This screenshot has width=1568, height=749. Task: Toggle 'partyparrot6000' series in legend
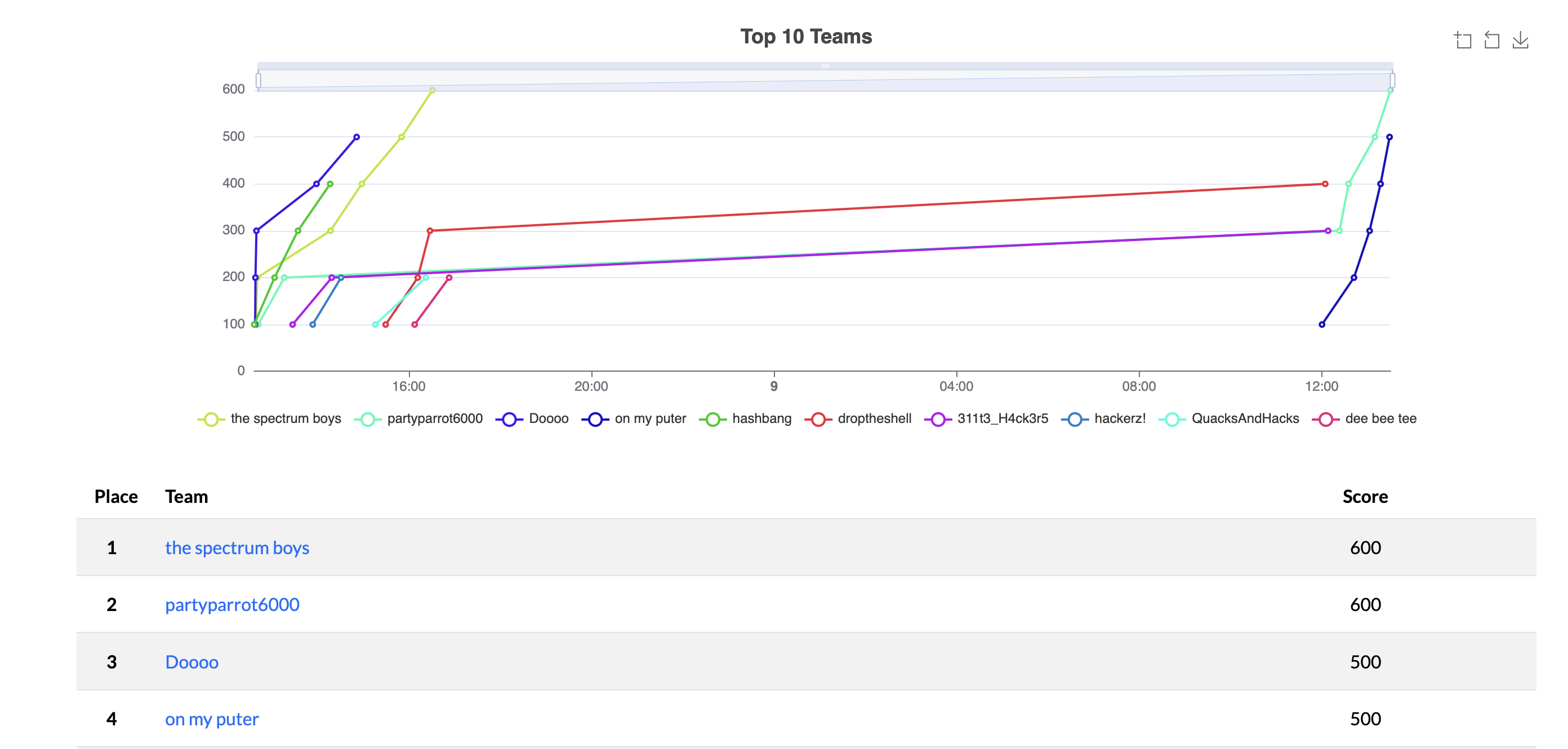[418, 418]
